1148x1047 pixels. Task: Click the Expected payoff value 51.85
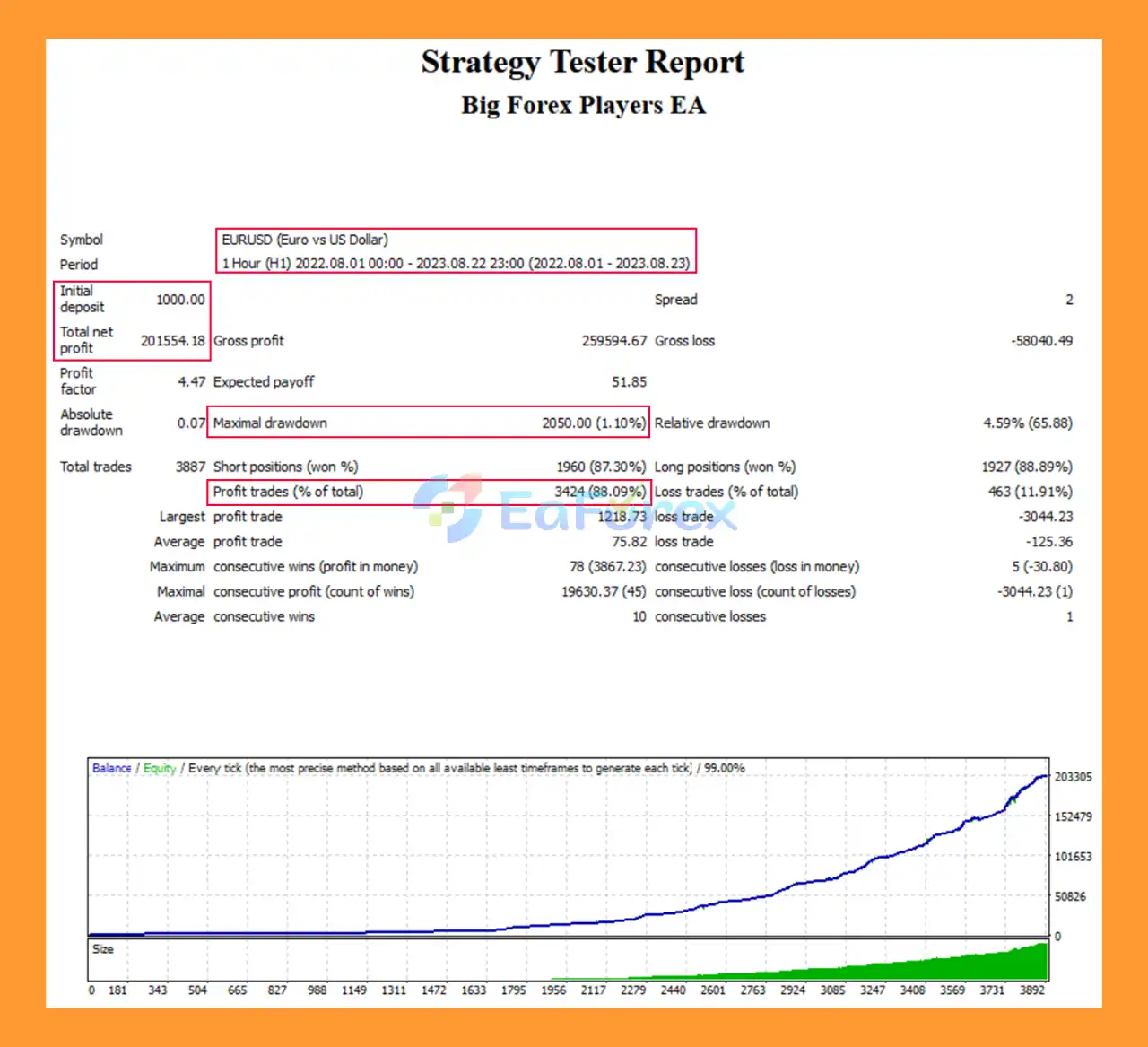[x=629, y=382]
